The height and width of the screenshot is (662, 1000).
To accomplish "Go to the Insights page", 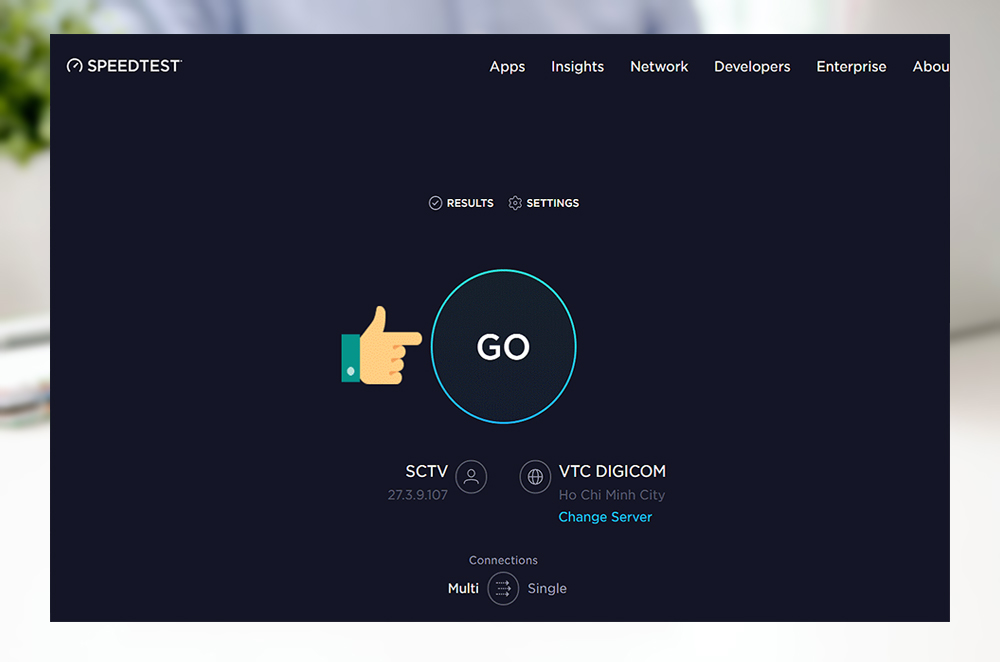I will click(577, 67).
